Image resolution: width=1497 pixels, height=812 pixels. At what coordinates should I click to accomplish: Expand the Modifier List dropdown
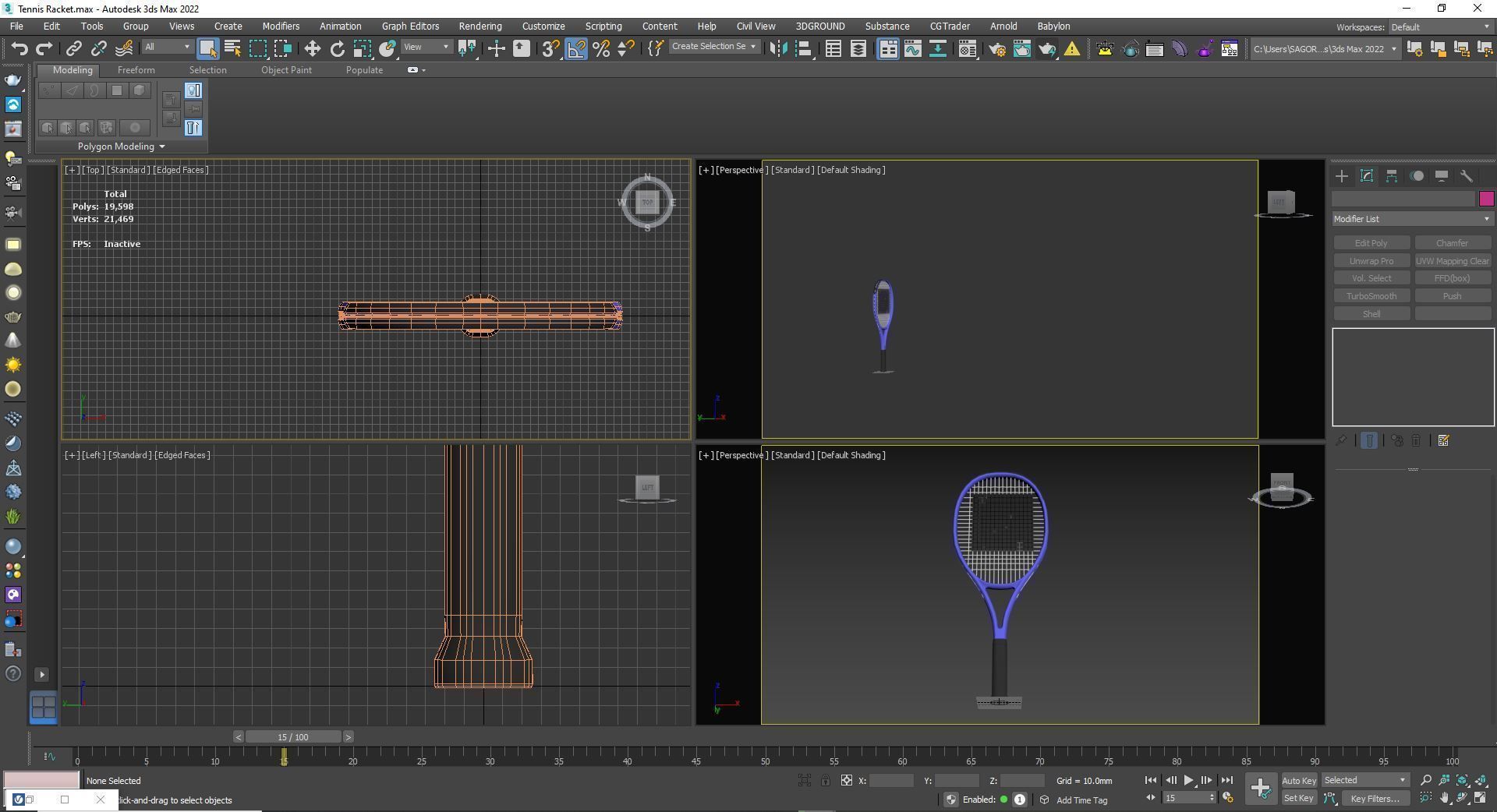(1412, 219)
